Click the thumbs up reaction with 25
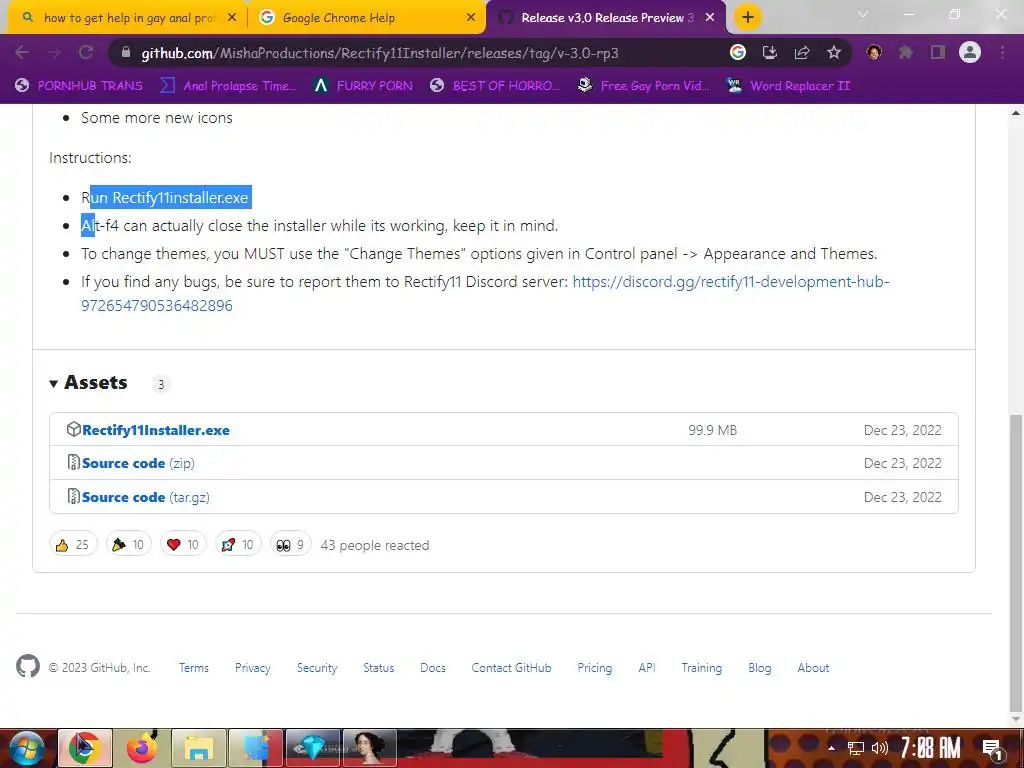Viewport: 1024px width, 768px height. tap(73, 545)
